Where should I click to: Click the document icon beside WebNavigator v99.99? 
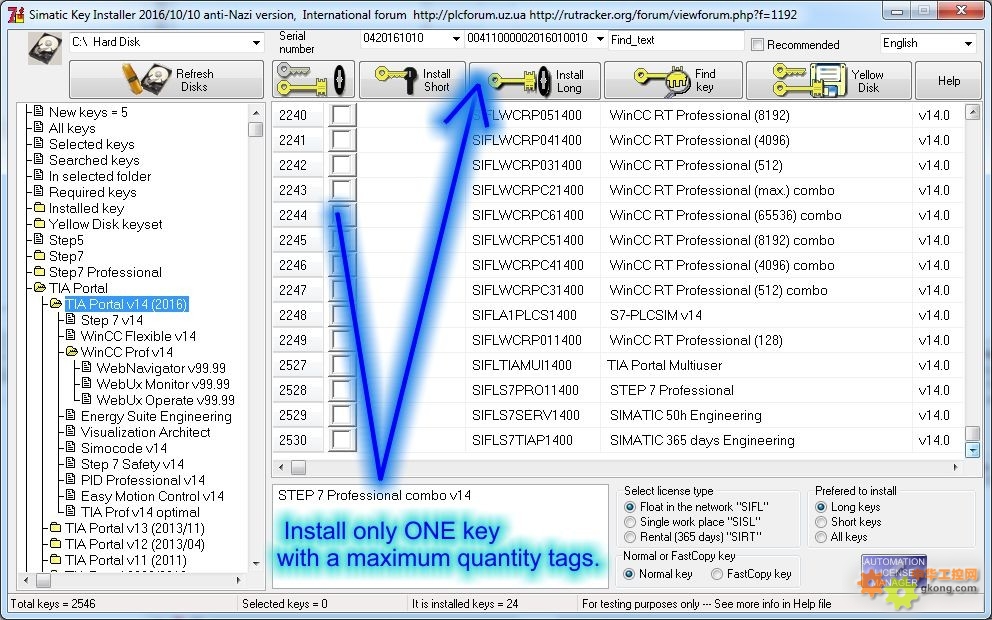click(x=87, y=367)
